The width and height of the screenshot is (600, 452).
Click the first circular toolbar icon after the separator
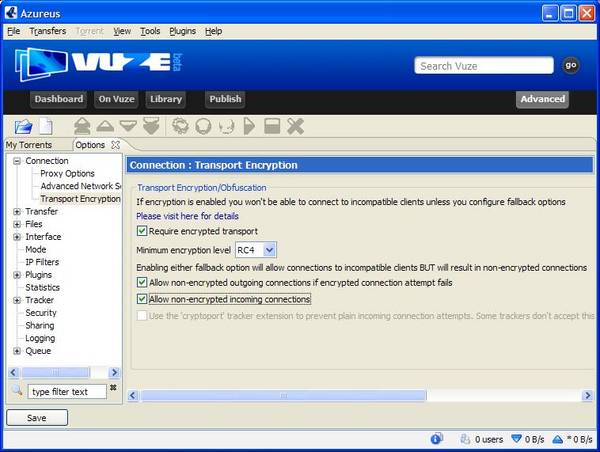(x=180, y=126)
